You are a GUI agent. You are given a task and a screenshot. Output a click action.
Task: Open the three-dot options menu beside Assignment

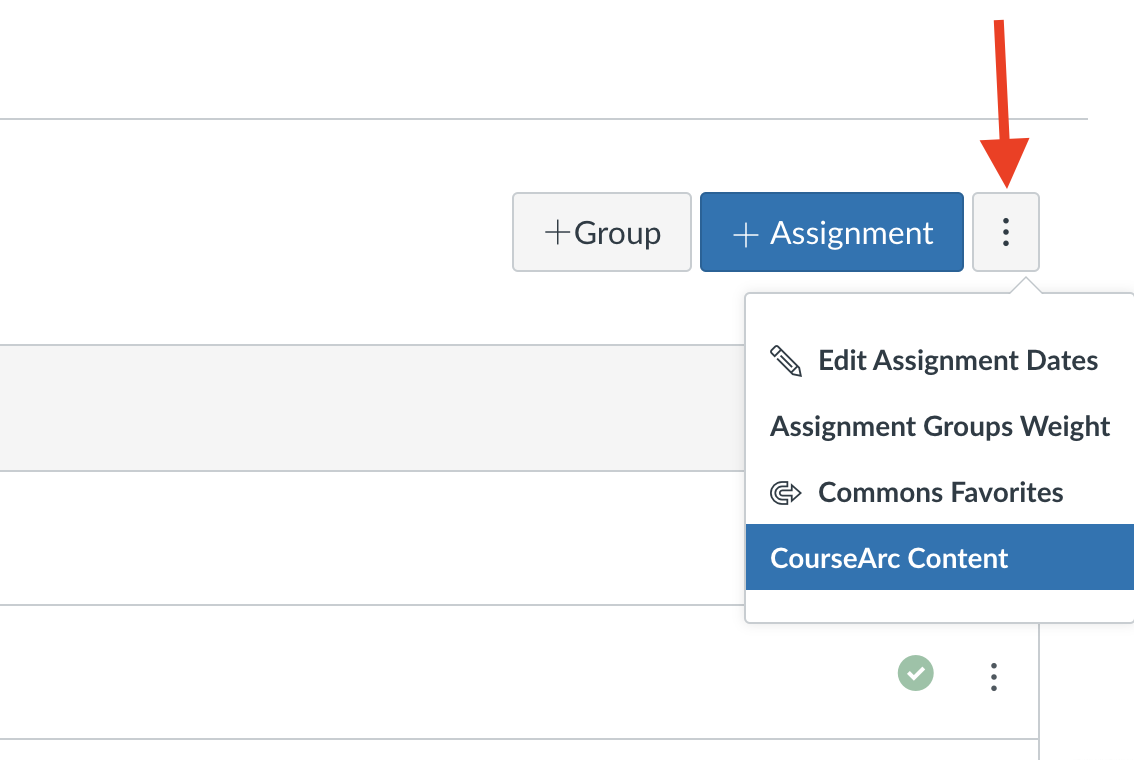1005,232
